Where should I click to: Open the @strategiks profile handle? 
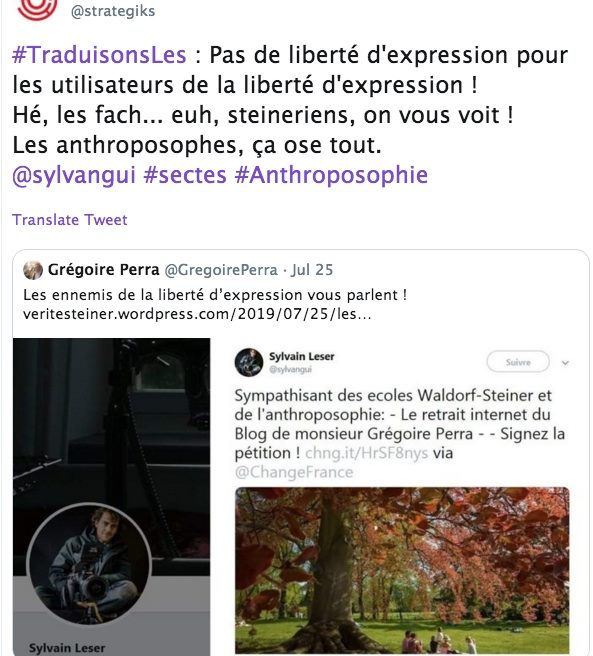click(x=113, y=11)
